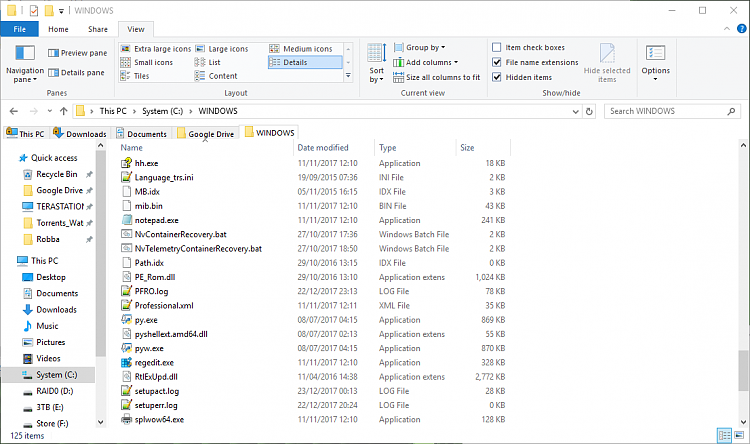
Task: Select Small icons layout
Action: [x=146, y=62]
